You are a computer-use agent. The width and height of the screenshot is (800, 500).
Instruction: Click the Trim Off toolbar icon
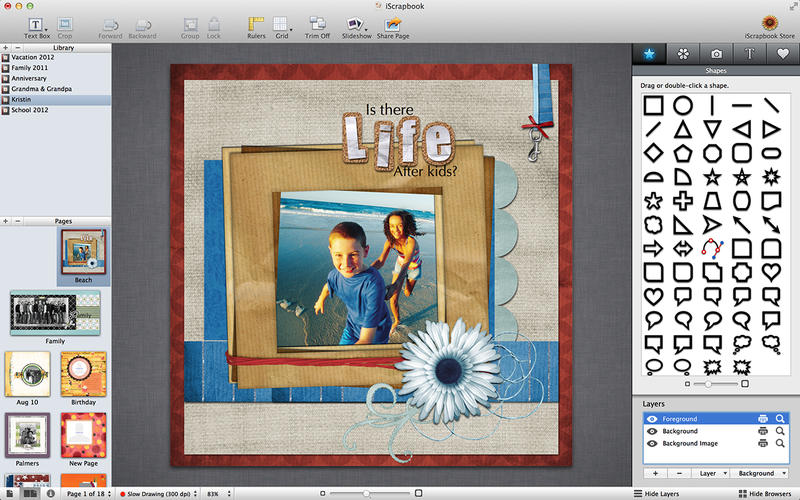coord(317,24)
